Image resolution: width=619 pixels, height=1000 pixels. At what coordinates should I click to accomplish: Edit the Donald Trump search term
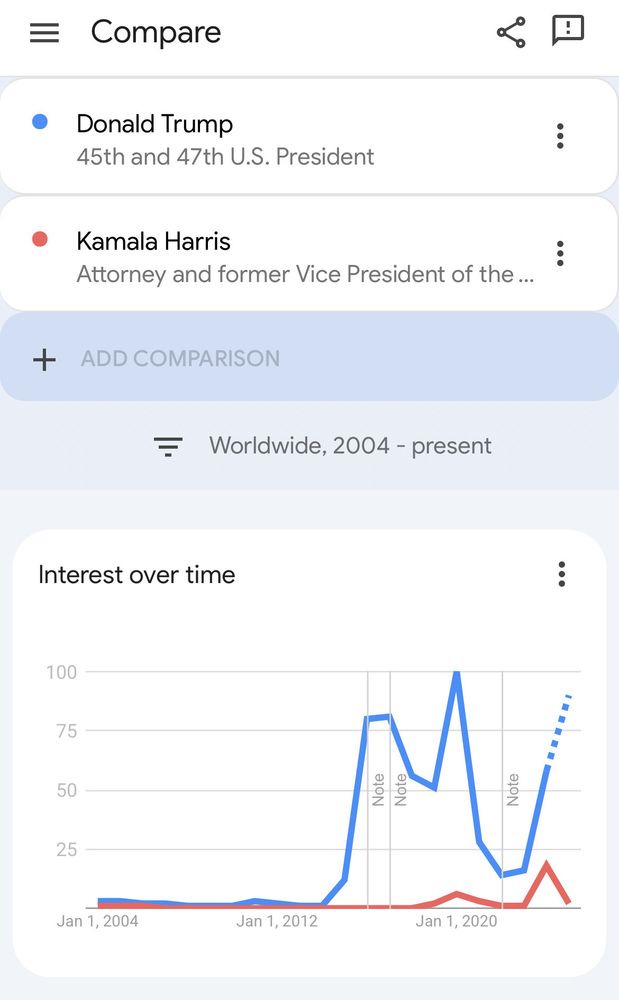(x=155, y=124)
